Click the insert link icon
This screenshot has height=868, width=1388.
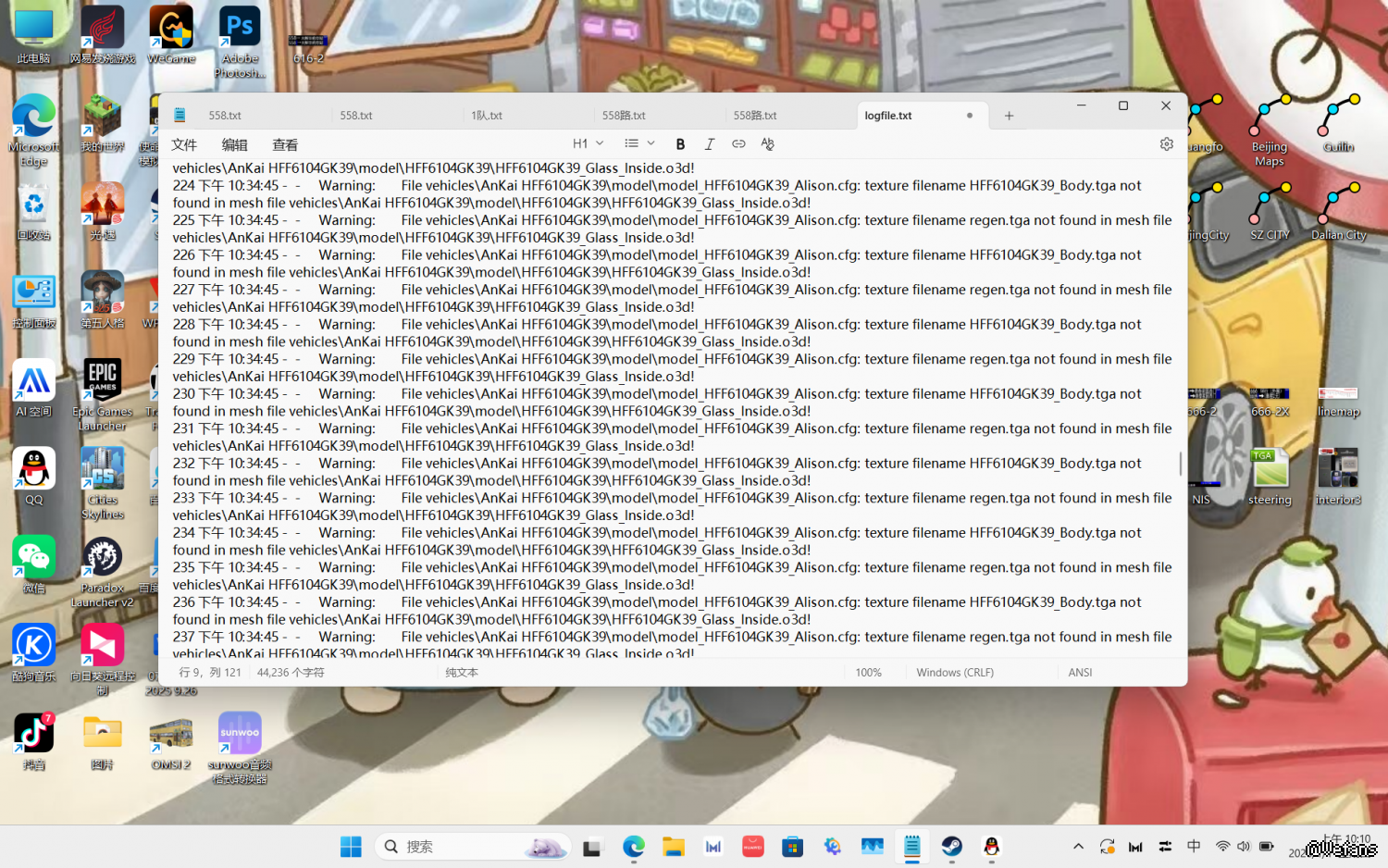738,144
